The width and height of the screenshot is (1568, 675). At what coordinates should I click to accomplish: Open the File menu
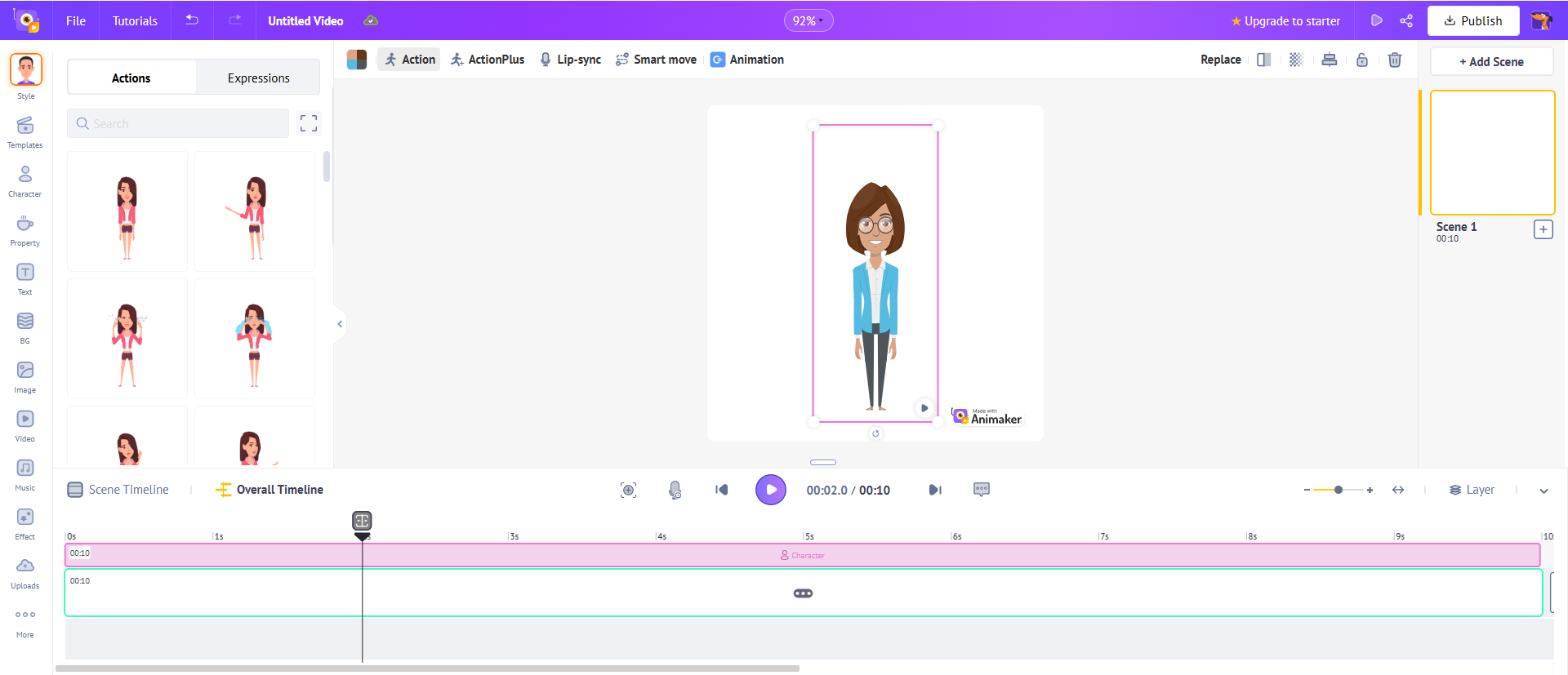coord(76,21)
